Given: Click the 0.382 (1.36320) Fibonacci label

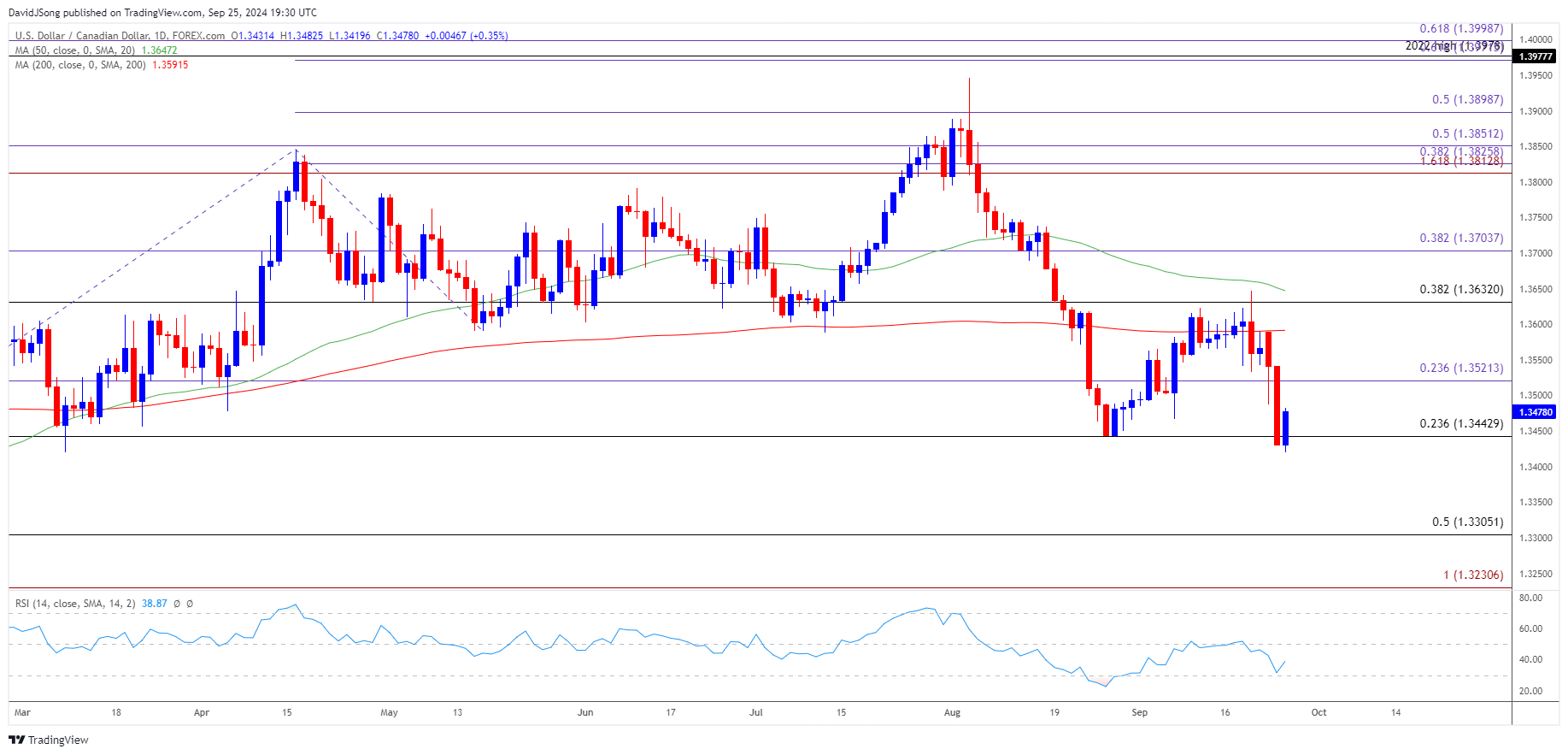Looking at the screenshot, I should pyautogui.click(x=1461, y=289).
